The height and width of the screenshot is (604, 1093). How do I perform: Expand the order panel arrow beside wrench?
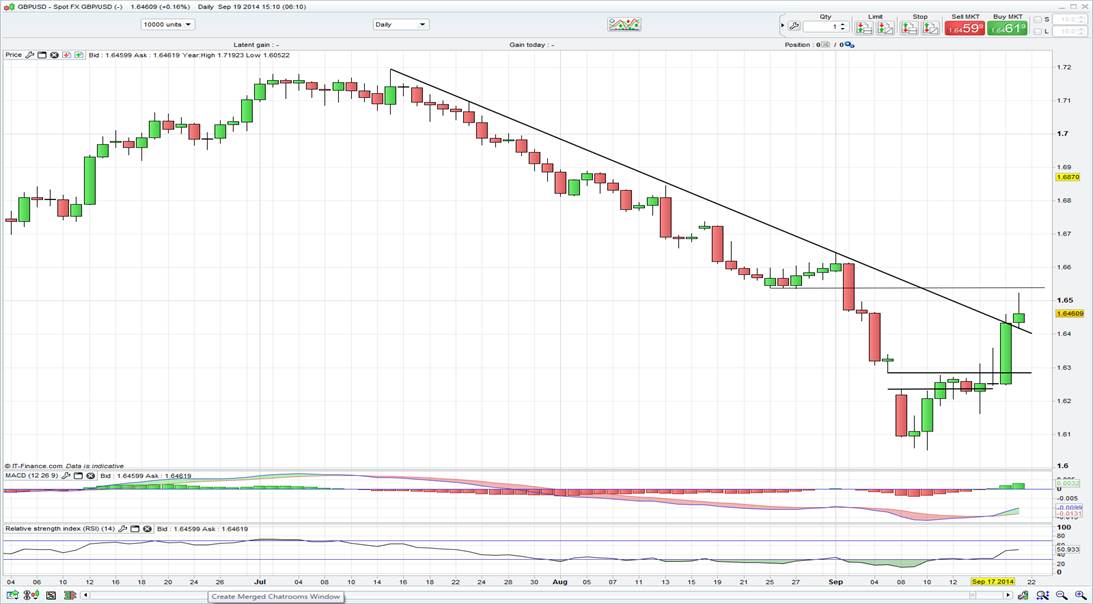(781, 27)
